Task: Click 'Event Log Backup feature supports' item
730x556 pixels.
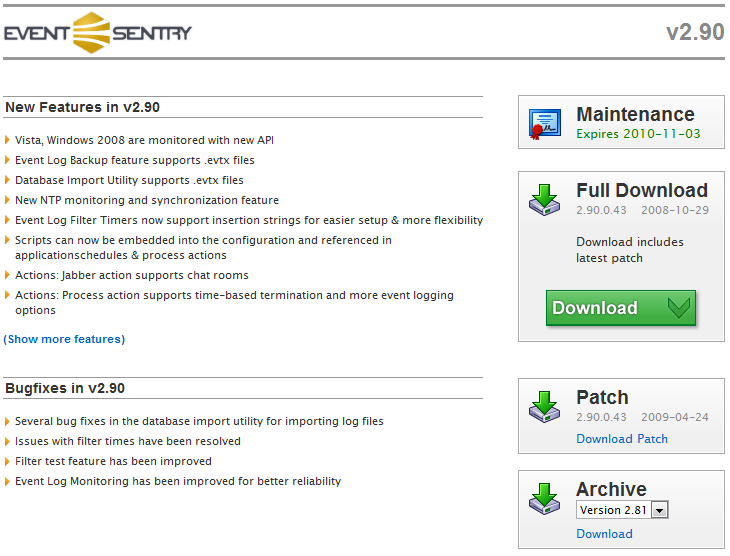Action: coord(135,160)
